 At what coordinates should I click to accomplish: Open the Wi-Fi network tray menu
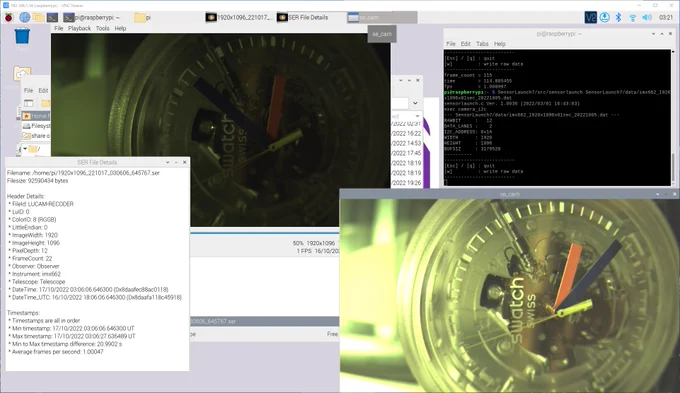(x=633, y=17)
